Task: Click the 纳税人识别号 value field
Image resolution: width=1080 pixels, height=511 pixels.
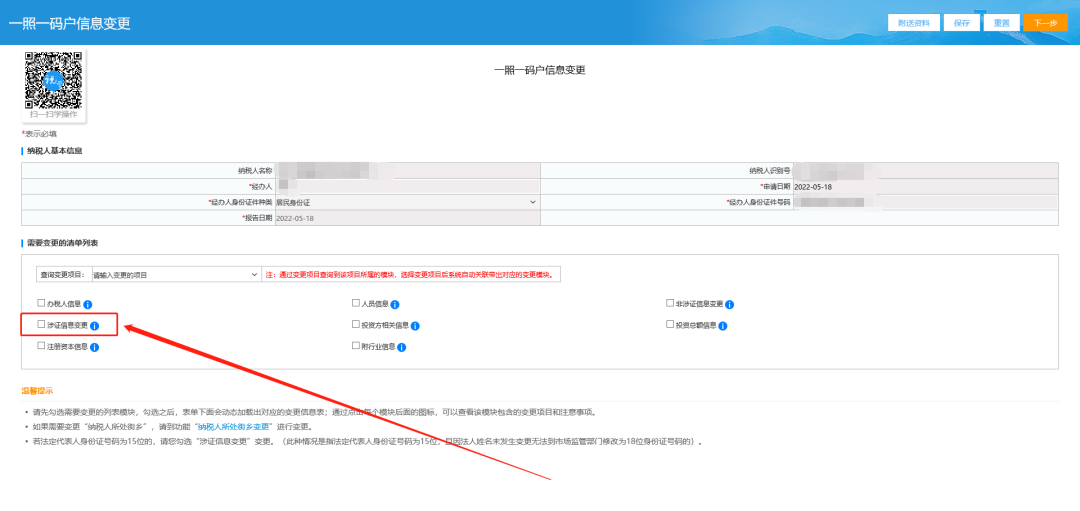Action: 925,171
